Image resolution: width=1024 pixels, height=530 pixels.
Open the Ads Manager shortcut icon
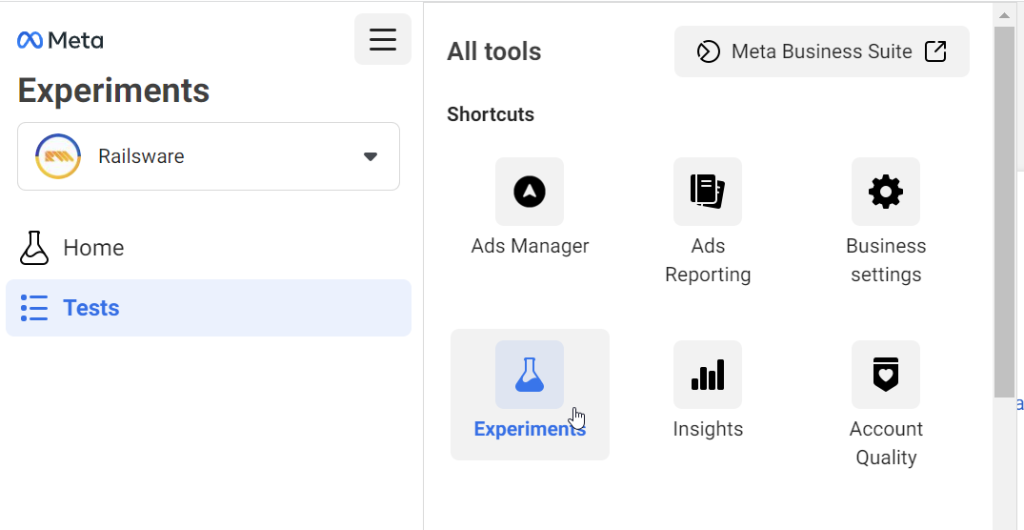tap(529, 191)
